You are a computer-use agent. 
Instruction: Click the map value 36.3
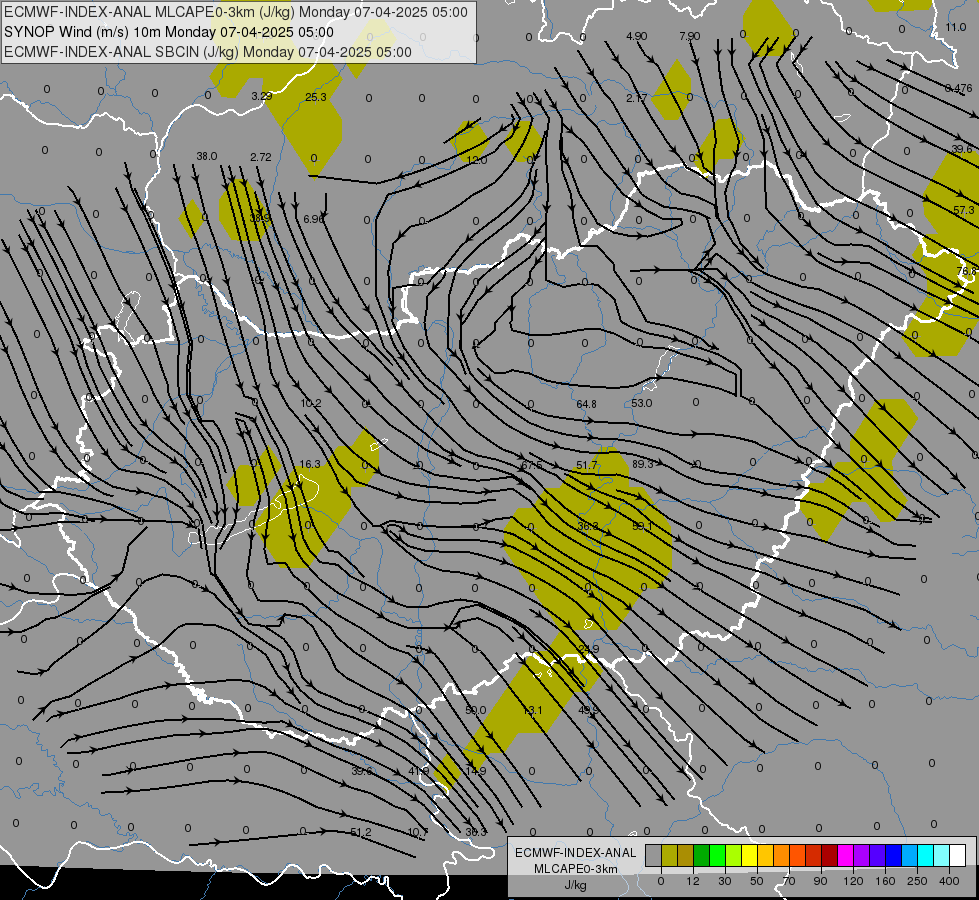588,527
